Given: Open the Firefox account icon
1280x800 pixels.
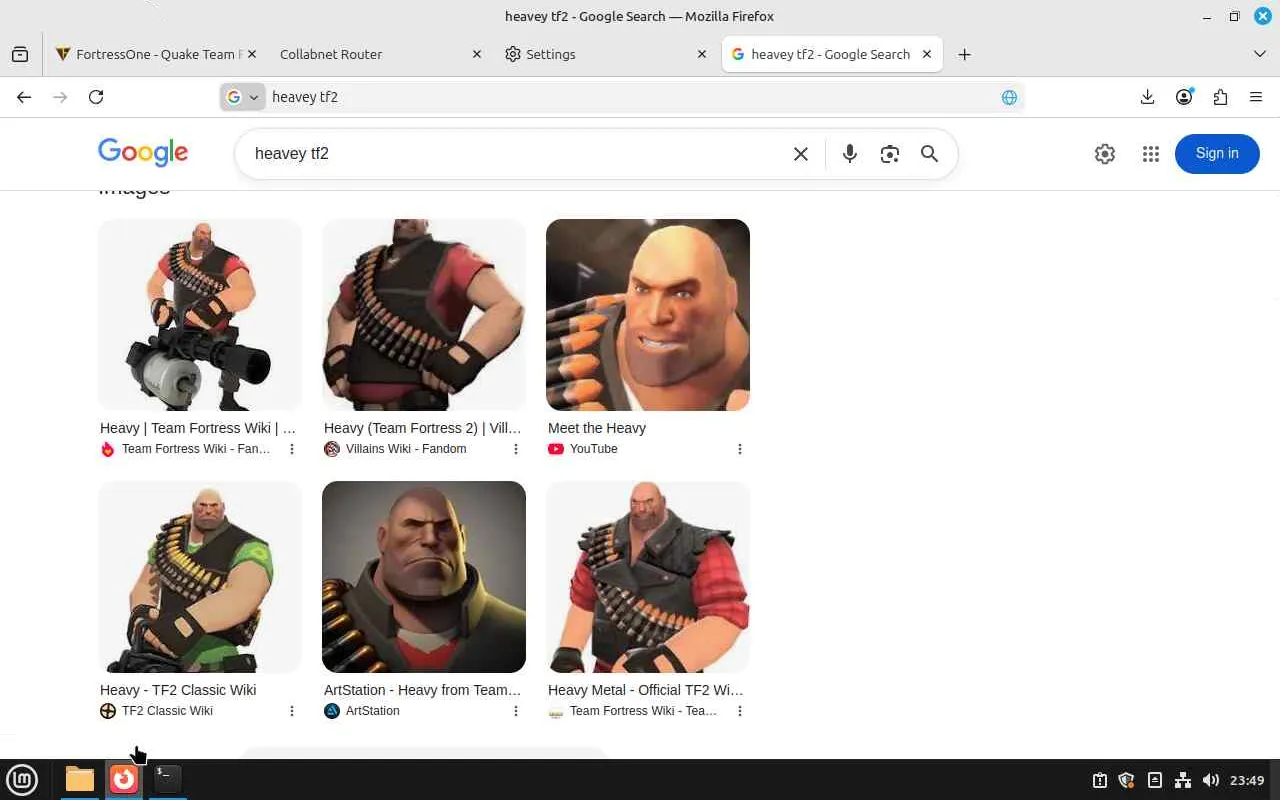Looking at the screenshot, I should [x=1184, y=97].
